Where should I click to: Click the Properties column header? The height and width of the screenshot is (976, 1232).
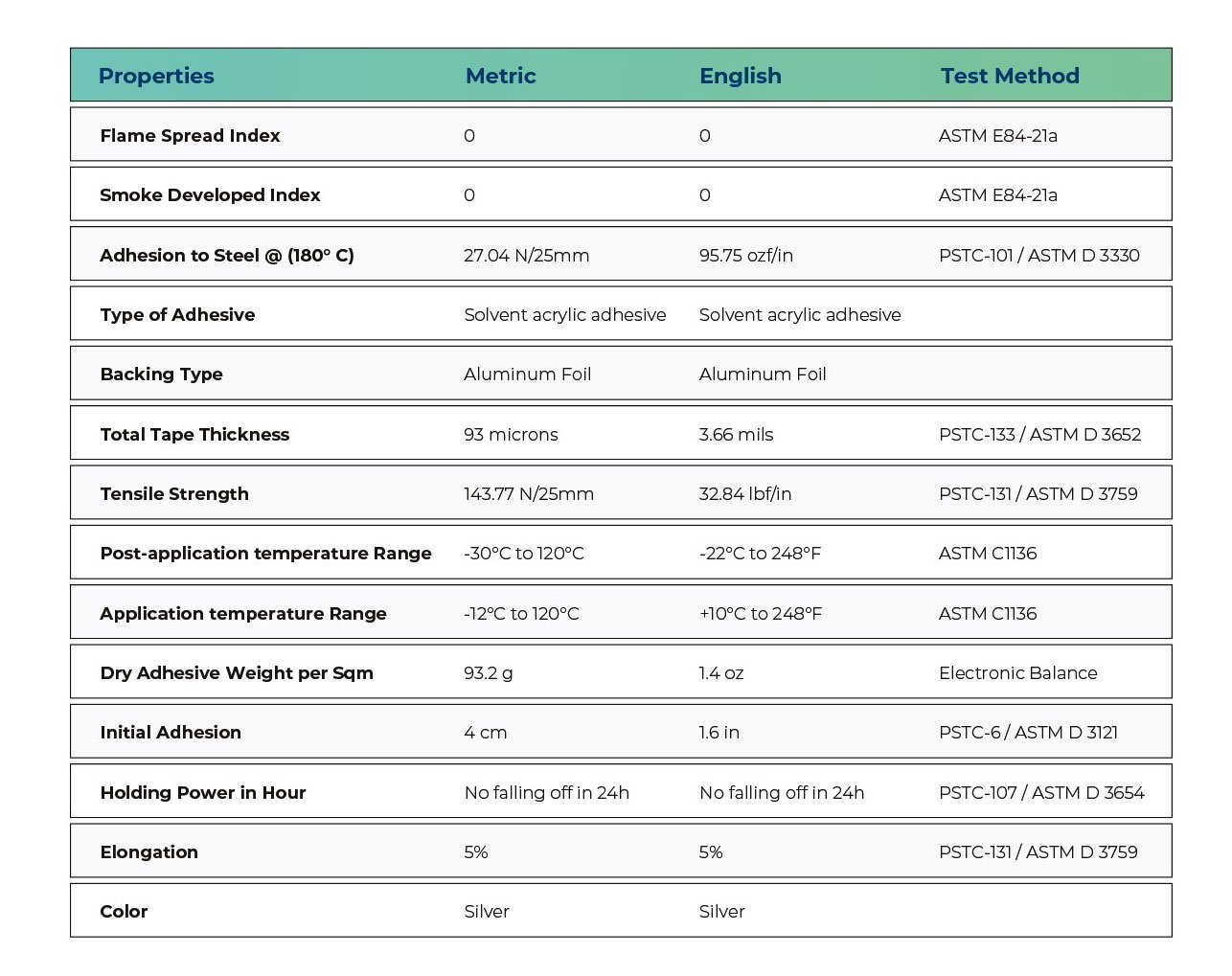[156, 76]
